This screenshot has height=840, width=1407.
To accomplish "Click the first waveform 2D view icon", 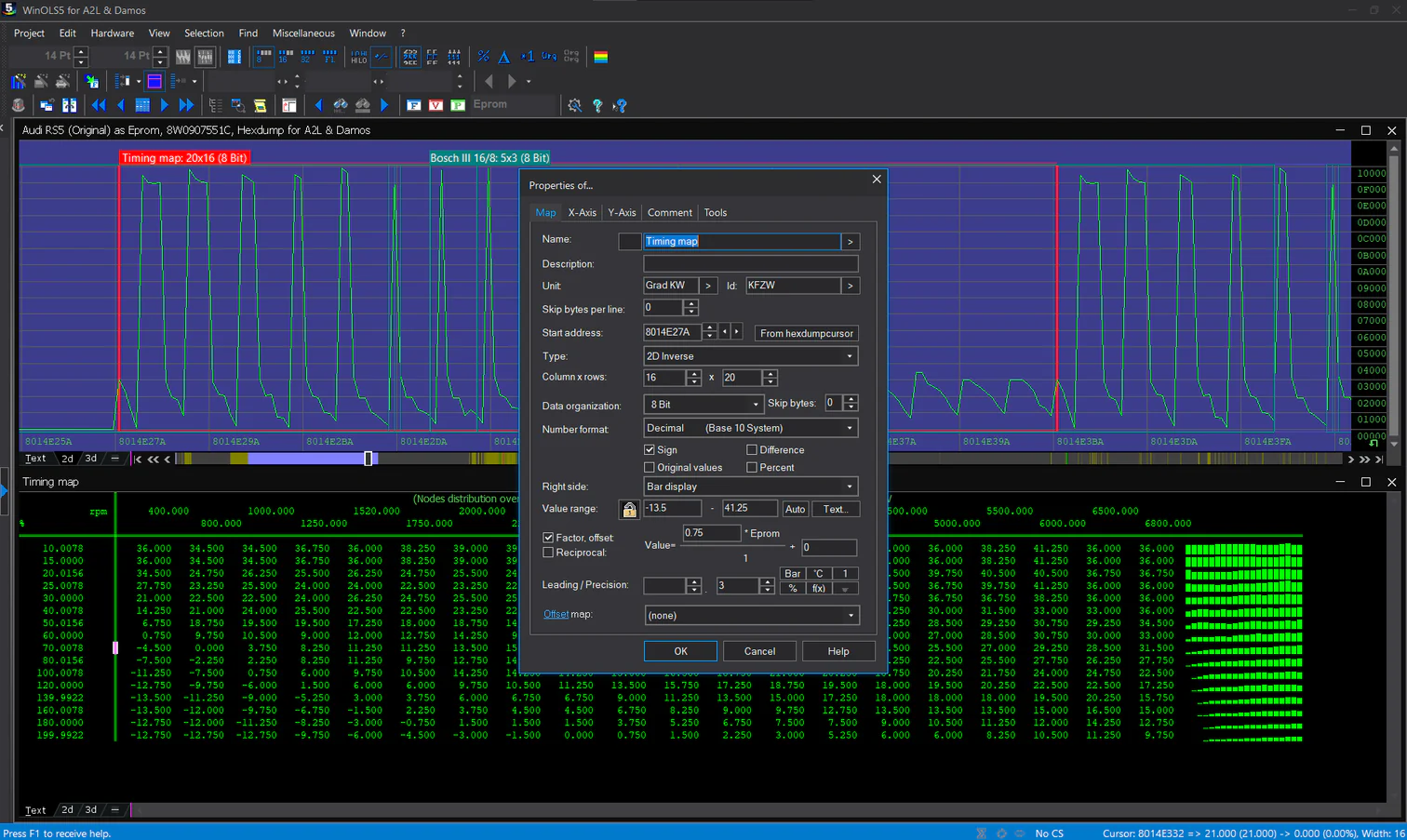I will (183, 57).
